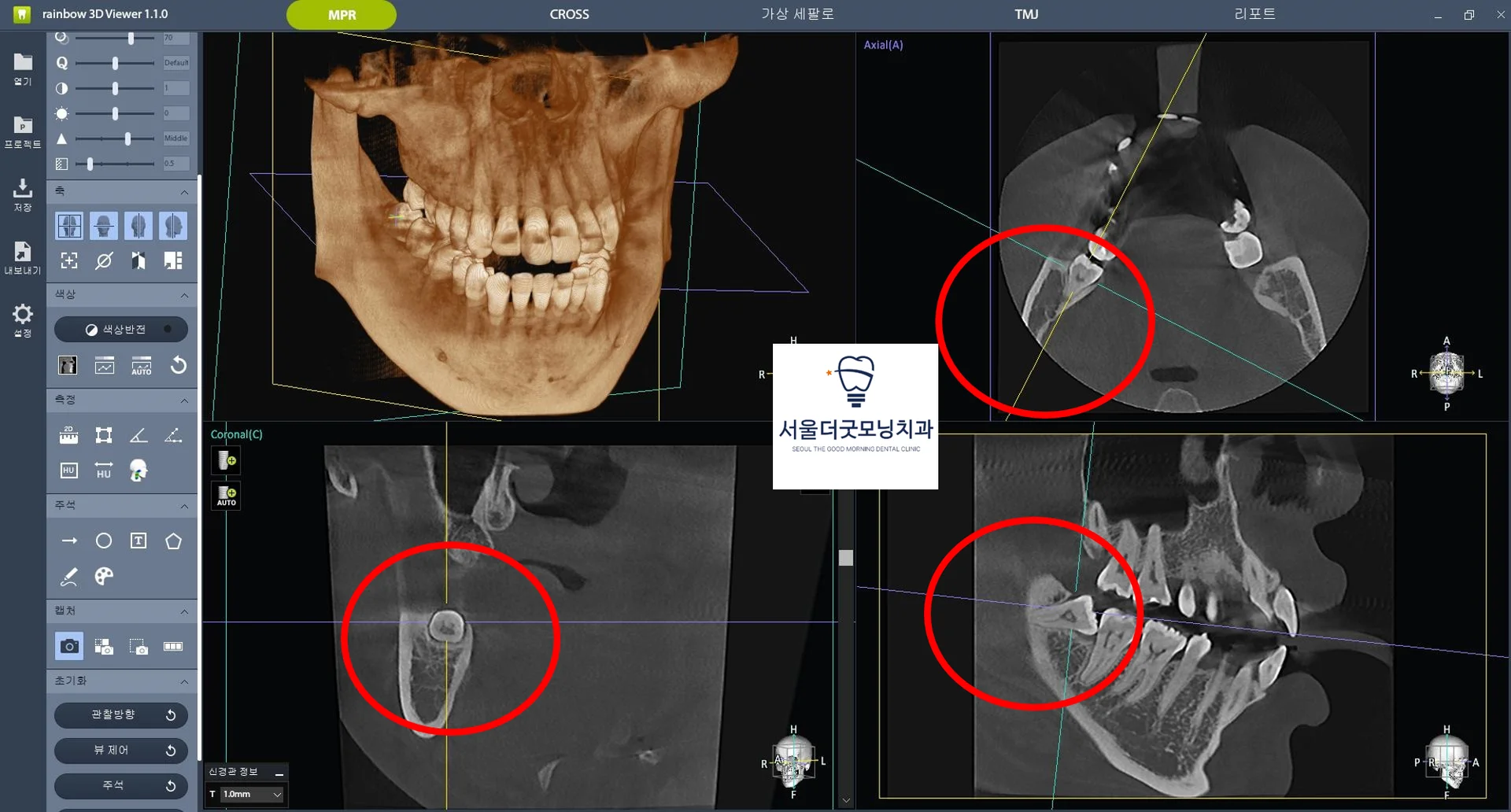
Task: Open the TMJ tab
Action: 1026,14
